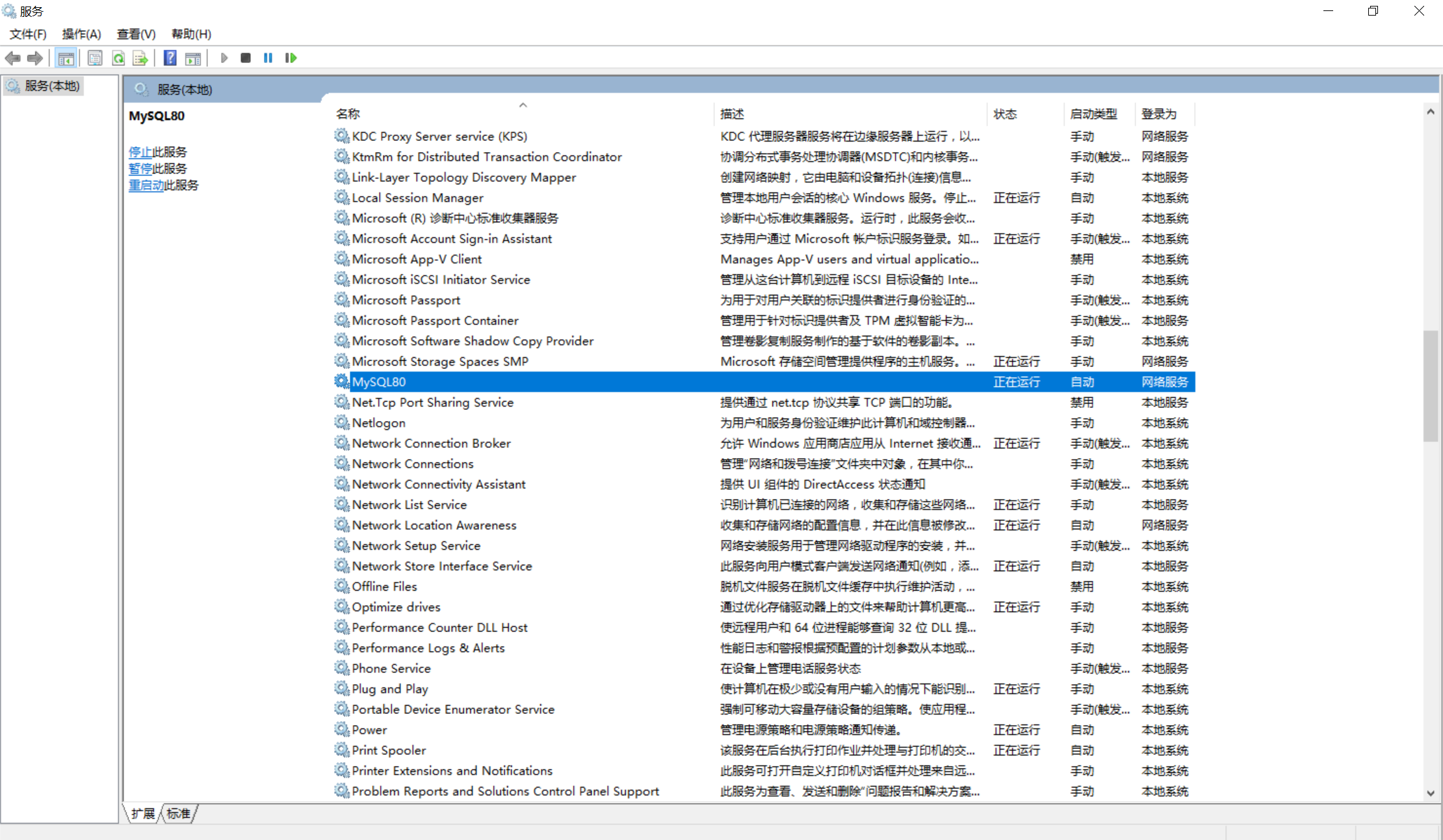Select Network Store Interface Service
Image resolution: width=1443 pixels, height=840 pixels.
764,566
